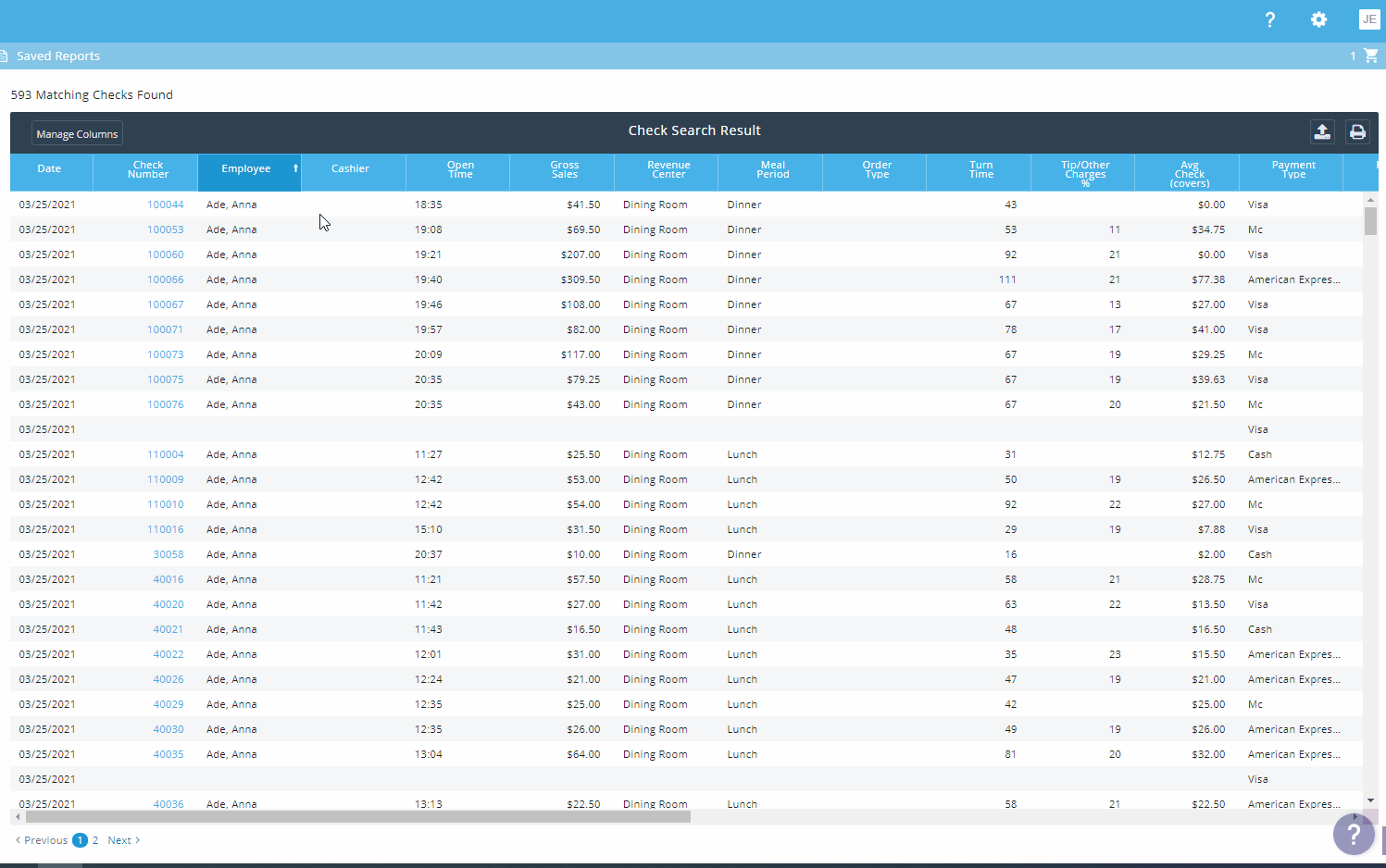Sort results by the Date column
The width and height of the screenshot is (1386, 868).
(x=50, y=169)
